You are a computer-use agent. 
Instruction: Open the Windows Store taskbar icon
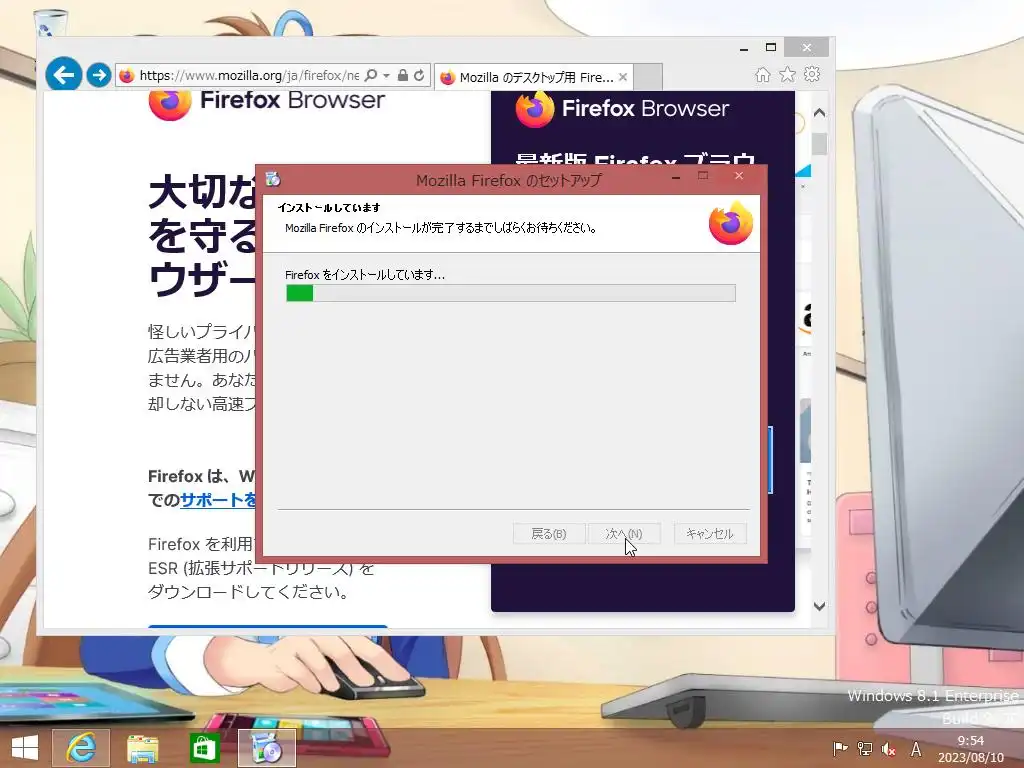204,748
